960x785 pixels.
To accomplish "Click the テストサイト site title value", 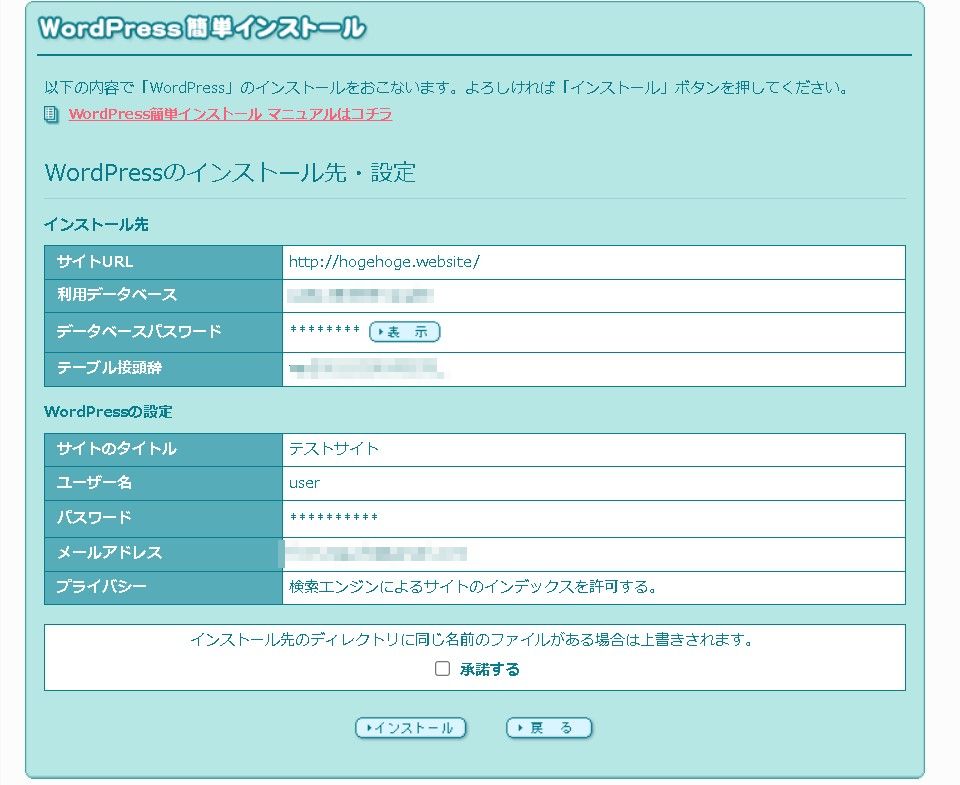I will tap(334, 449).
